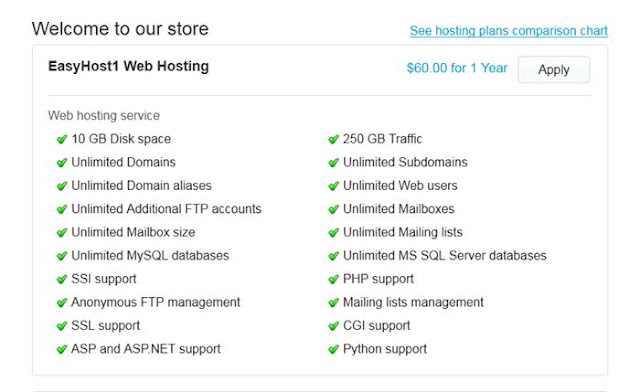Click the checkmark next to Python support

333,349
